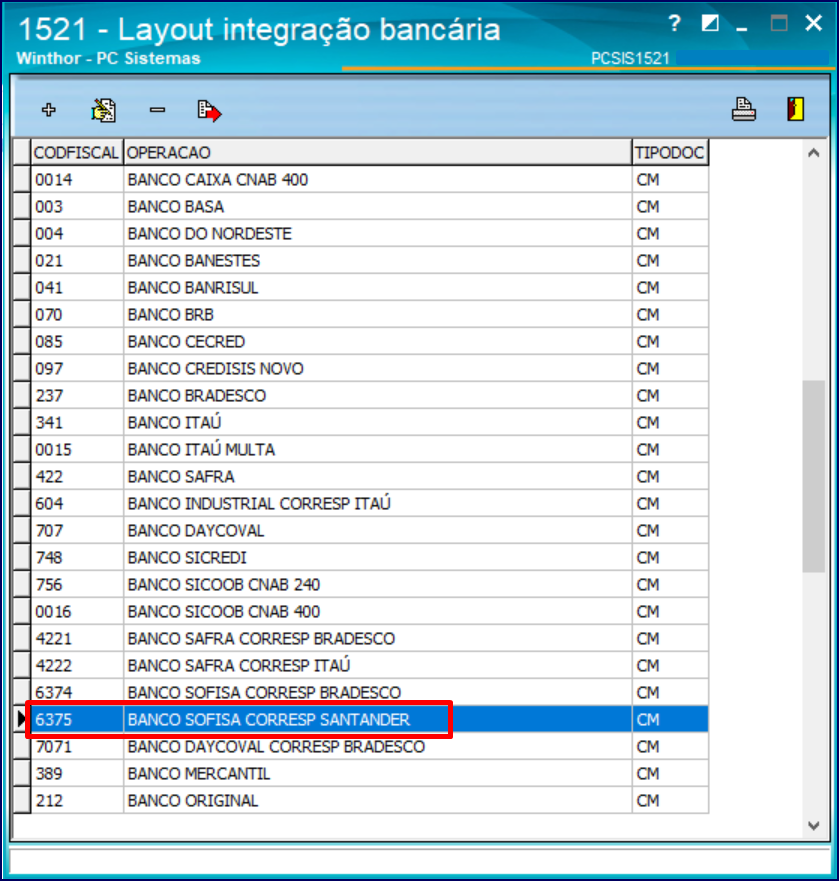This screenshot has height=881, width=839.
Task: Click the scrollbar down arrow
Action: (x=813, y=825)
